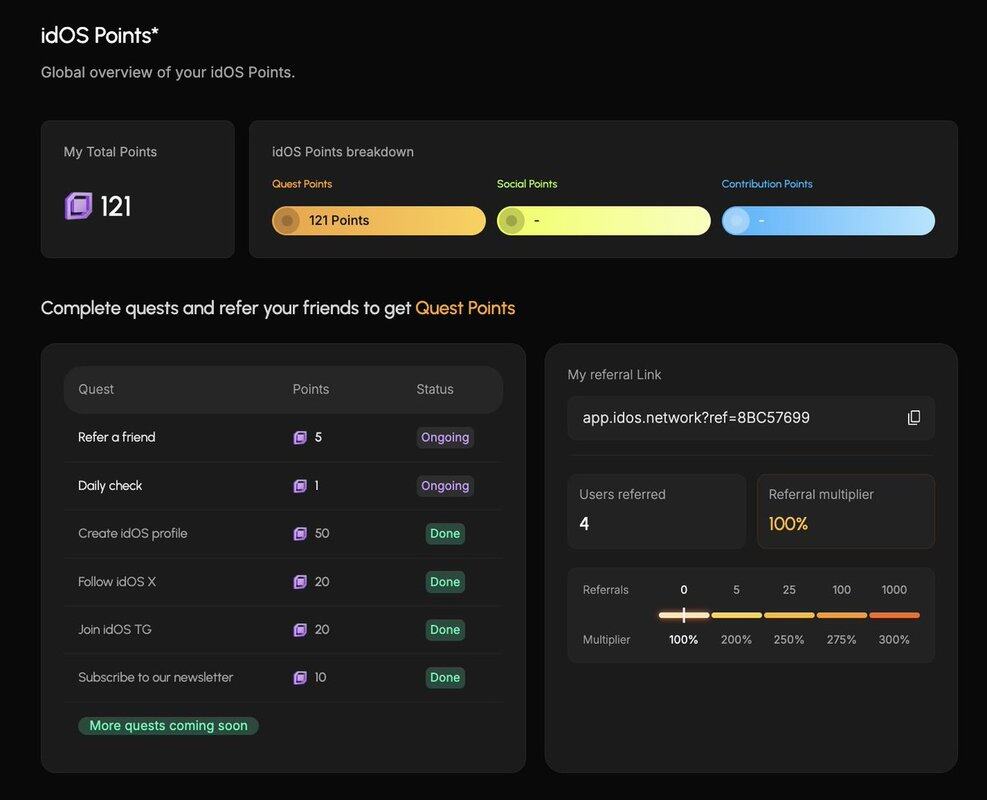Image resolution: width=987 pixels, height=800 pixels.
Task: Click Done status for Create idOS profile
Action: [x=445, y=534]
